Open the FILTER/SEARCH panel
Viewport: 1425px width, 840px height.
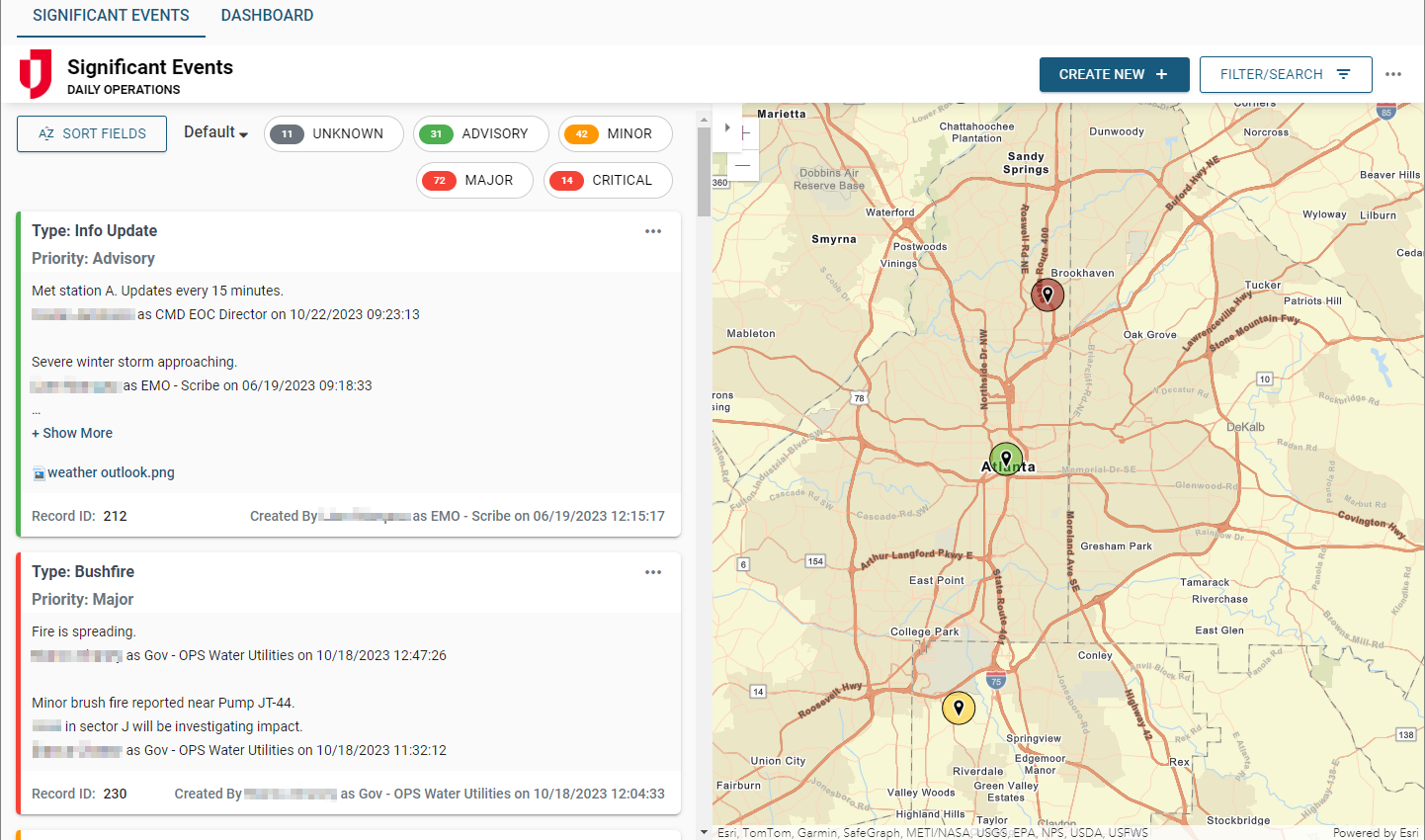point(1285,74)
